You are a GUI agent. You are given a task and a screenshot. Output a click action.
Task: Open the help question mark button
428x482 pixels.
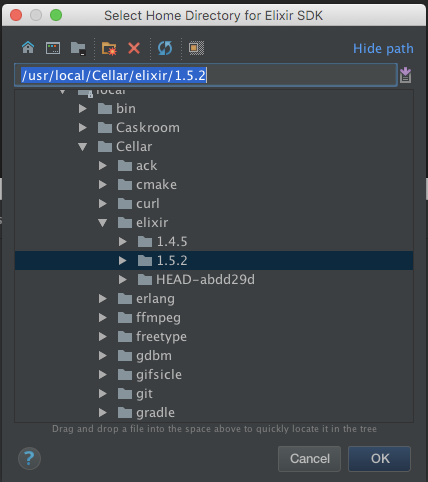coord(29,458)
